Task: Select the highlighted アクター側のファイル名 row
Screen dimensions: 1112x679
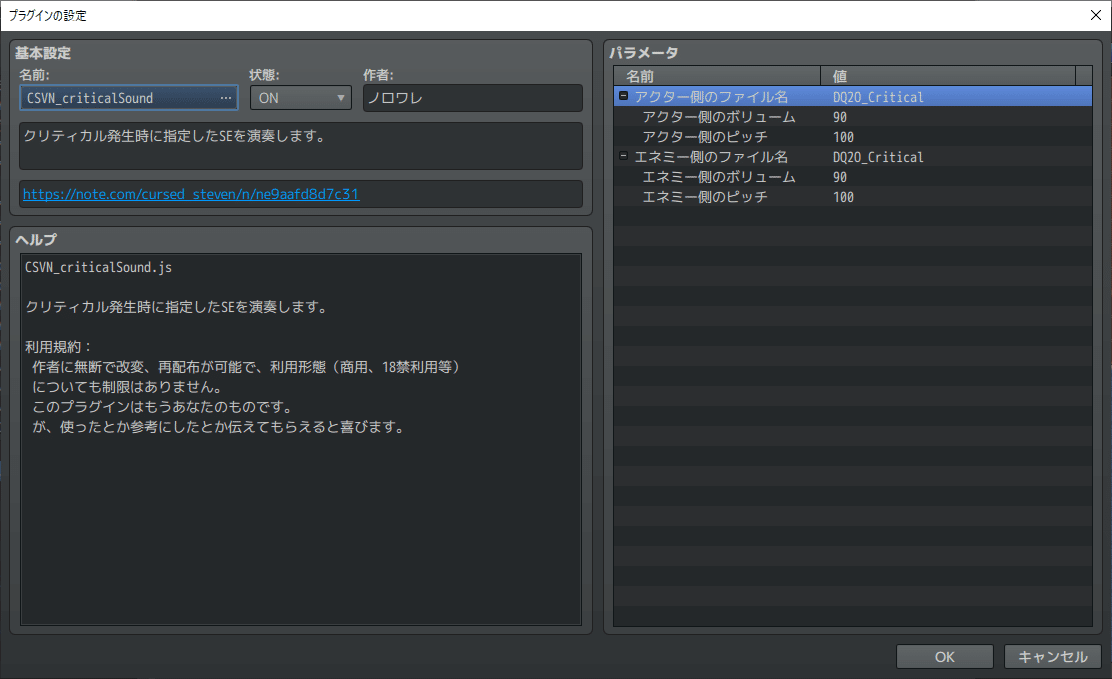Action: [x=720, y=96]
